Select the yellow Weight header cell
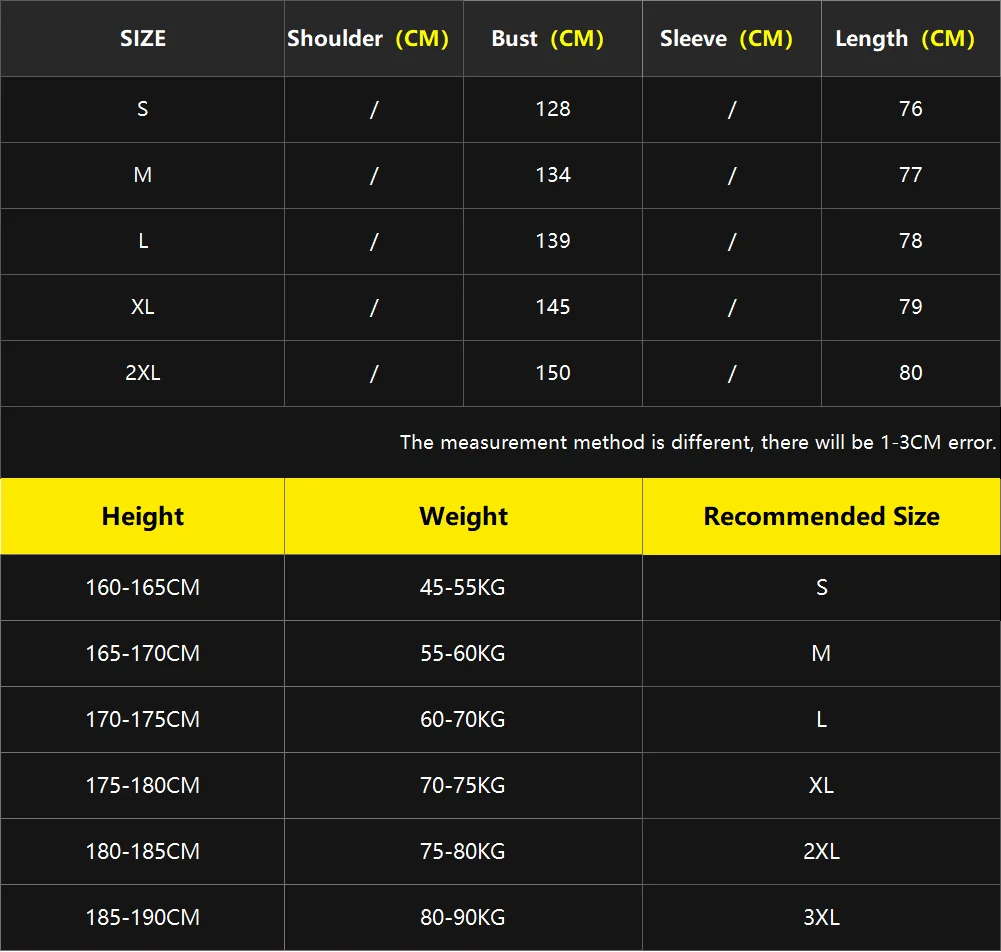This screenshot has height=952, width=1001. click(463, 516)
